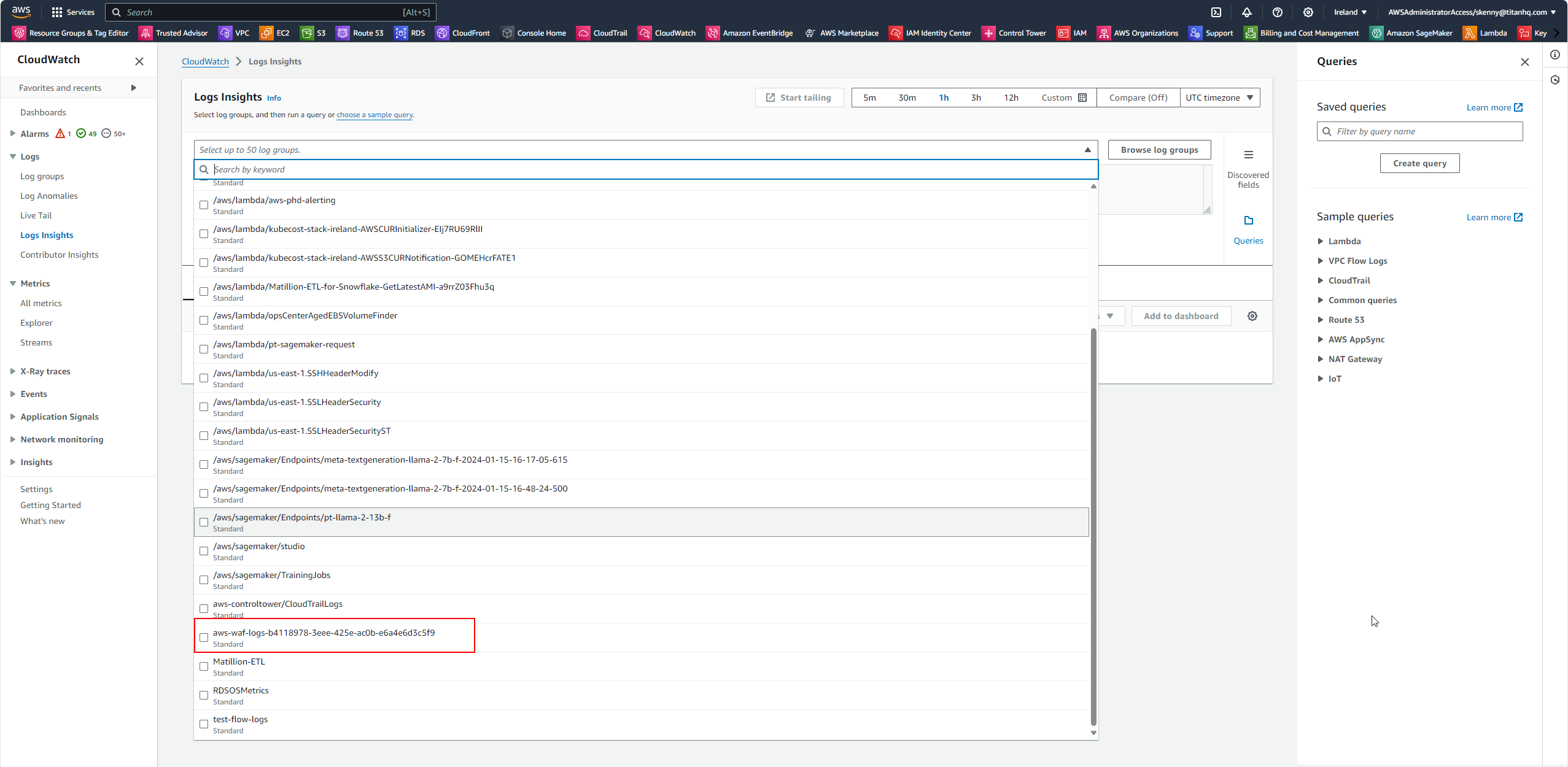Open Live Tail in sidebar

[x=36, y=215]
